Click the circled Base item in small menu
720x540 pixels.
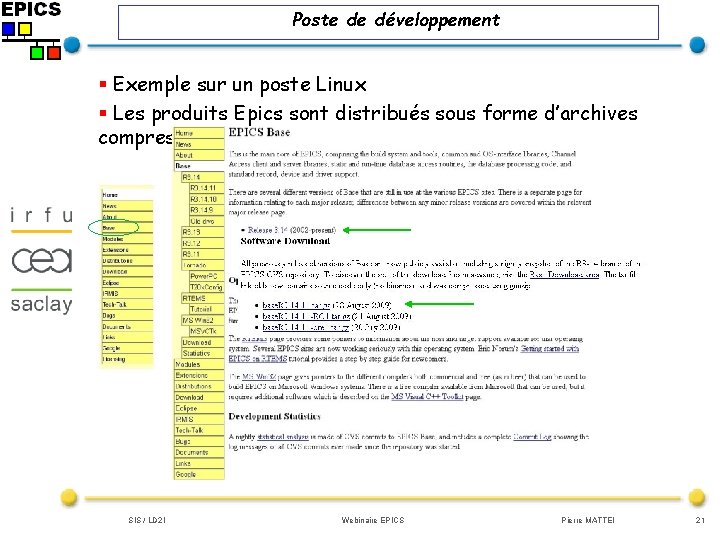pyautogui.click(x=127, y=228)
